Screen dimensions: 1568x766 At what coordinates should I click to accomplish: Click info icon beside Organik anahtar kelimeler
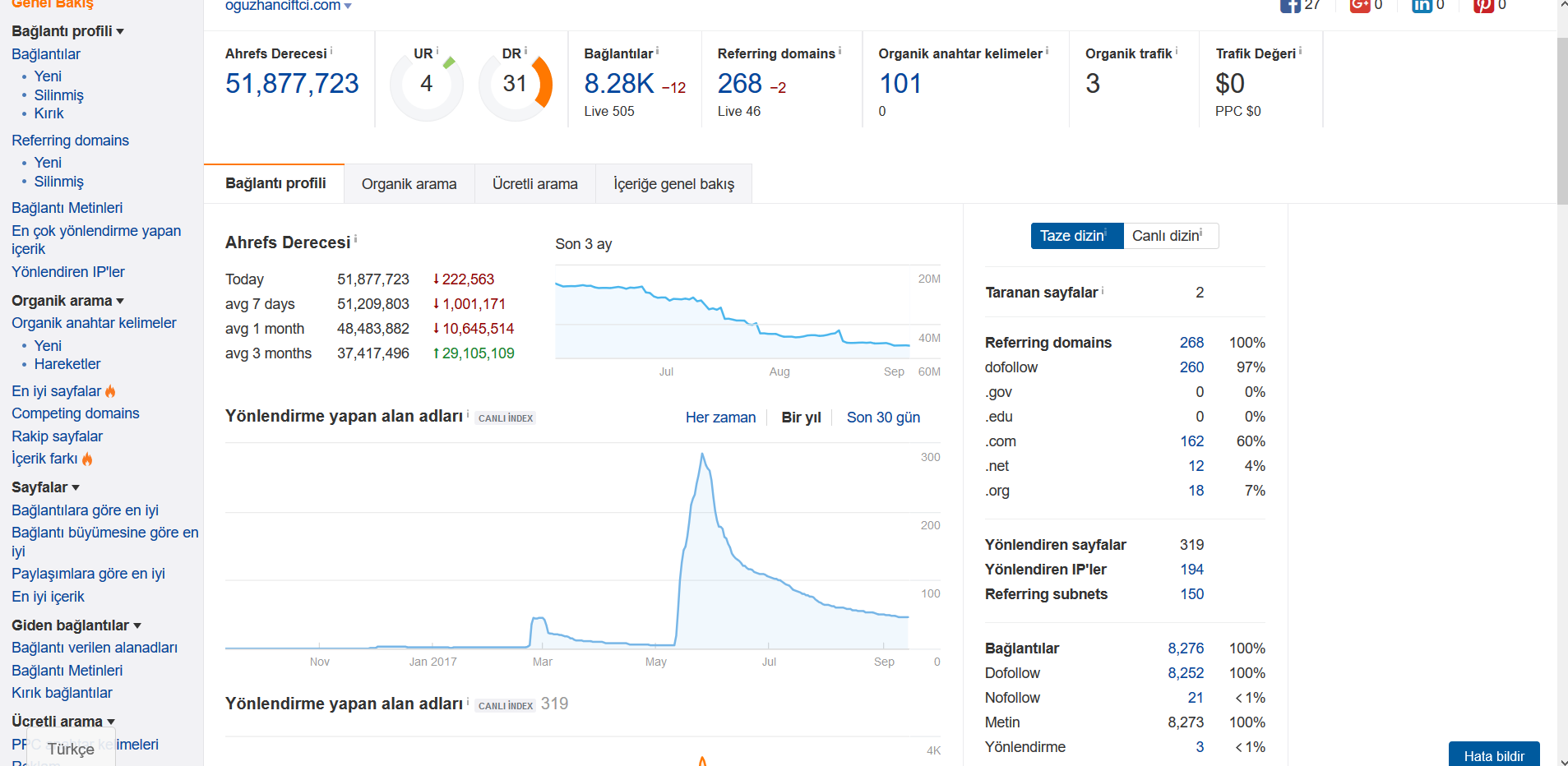(1047, 51)
